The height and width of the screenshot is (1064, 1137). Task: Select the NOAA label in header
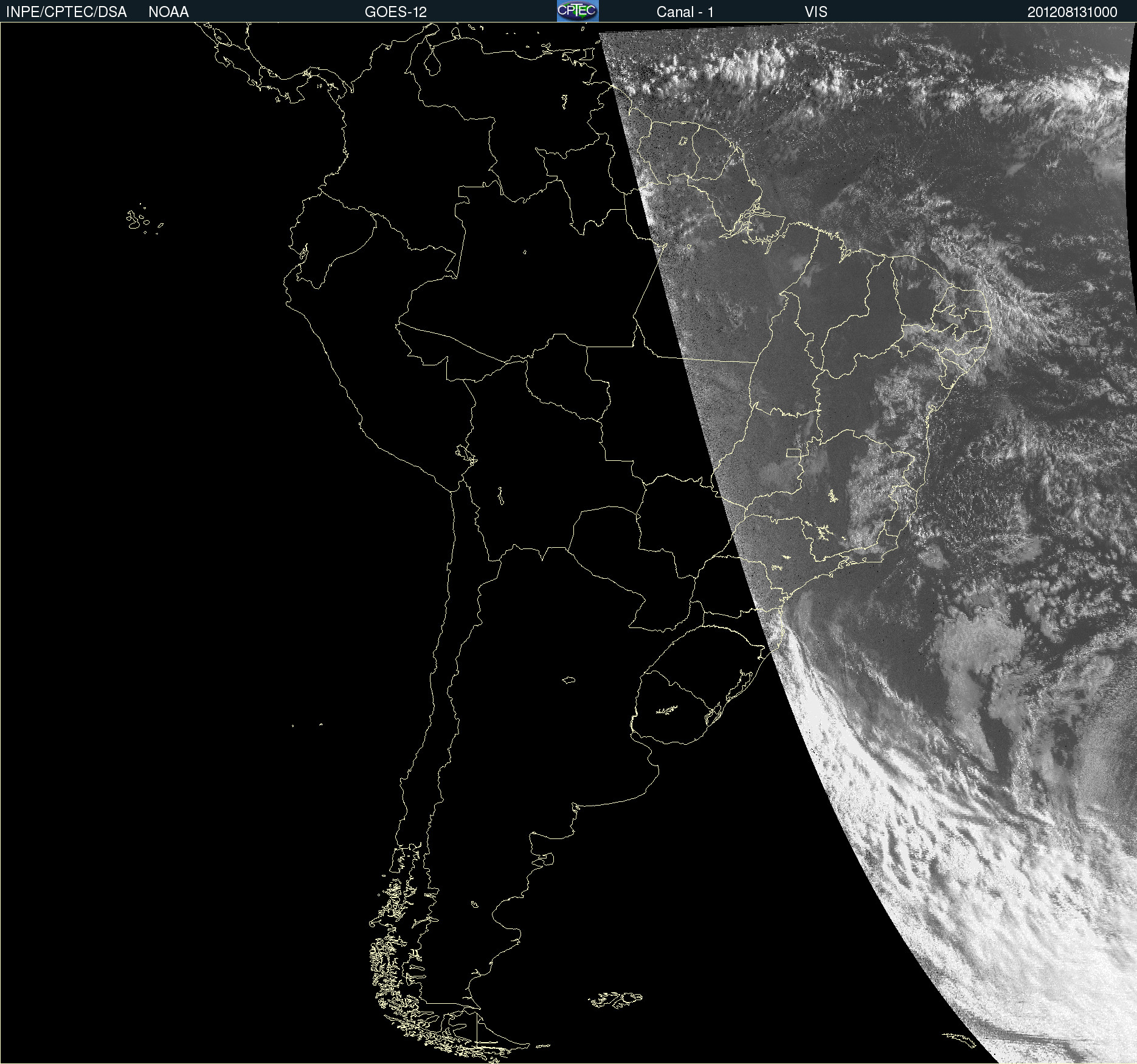point(168,12)
